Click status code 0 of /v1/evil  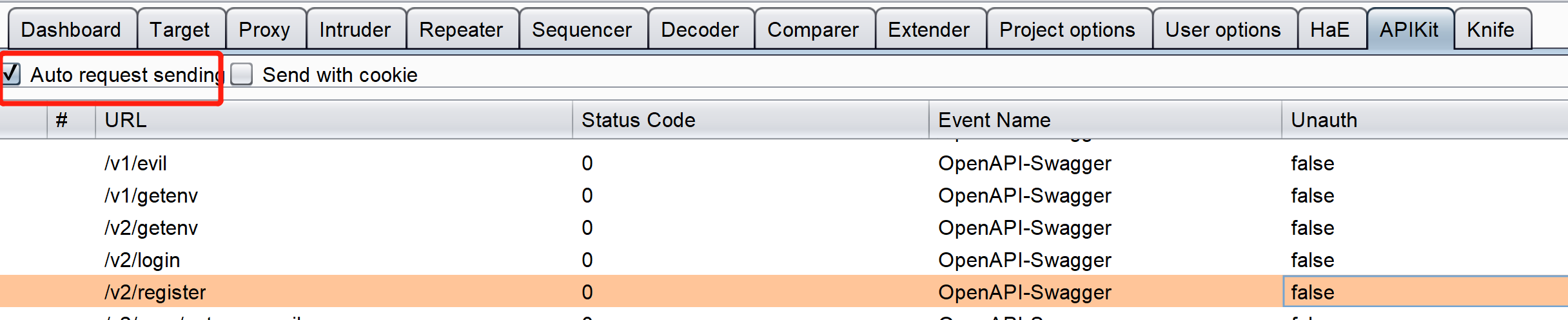coord(587,163)
